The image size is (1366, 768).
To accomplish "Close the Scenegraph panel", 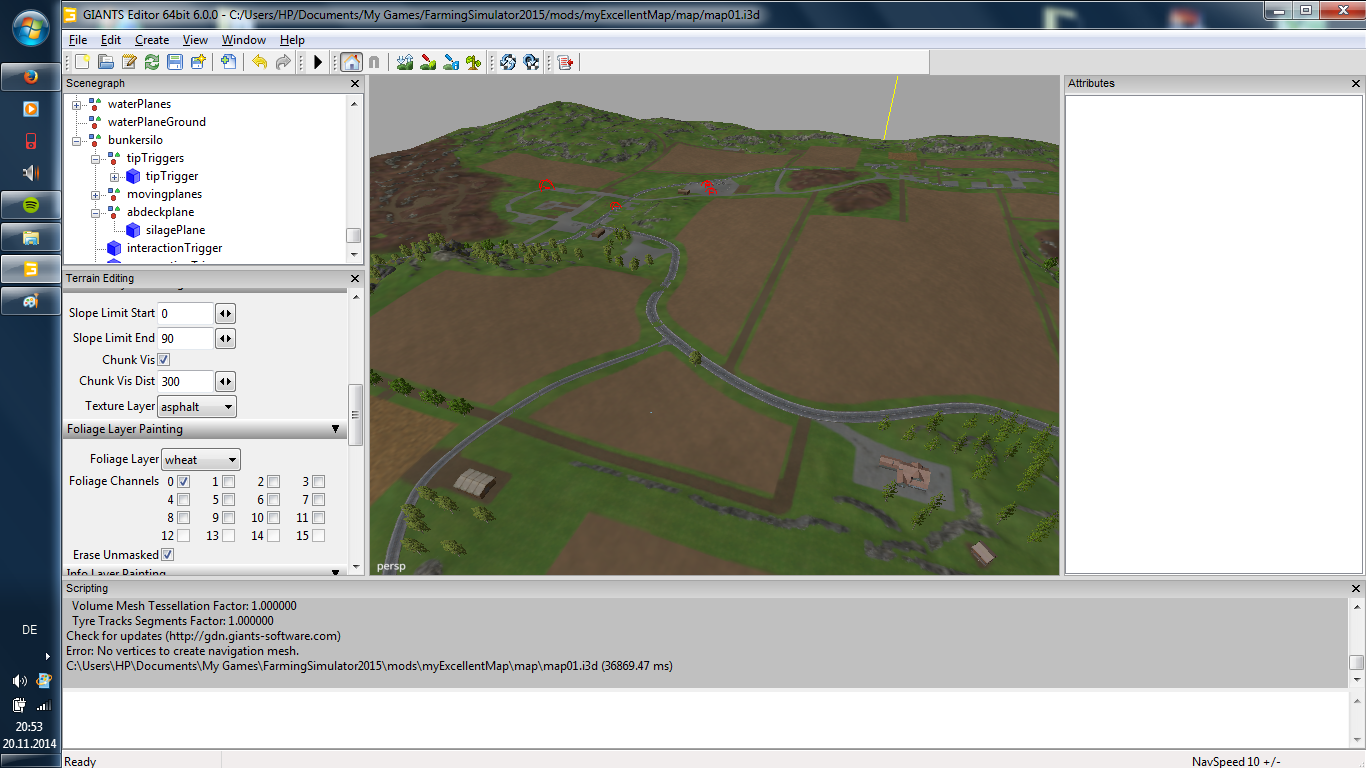I will [x=355, y=84].
